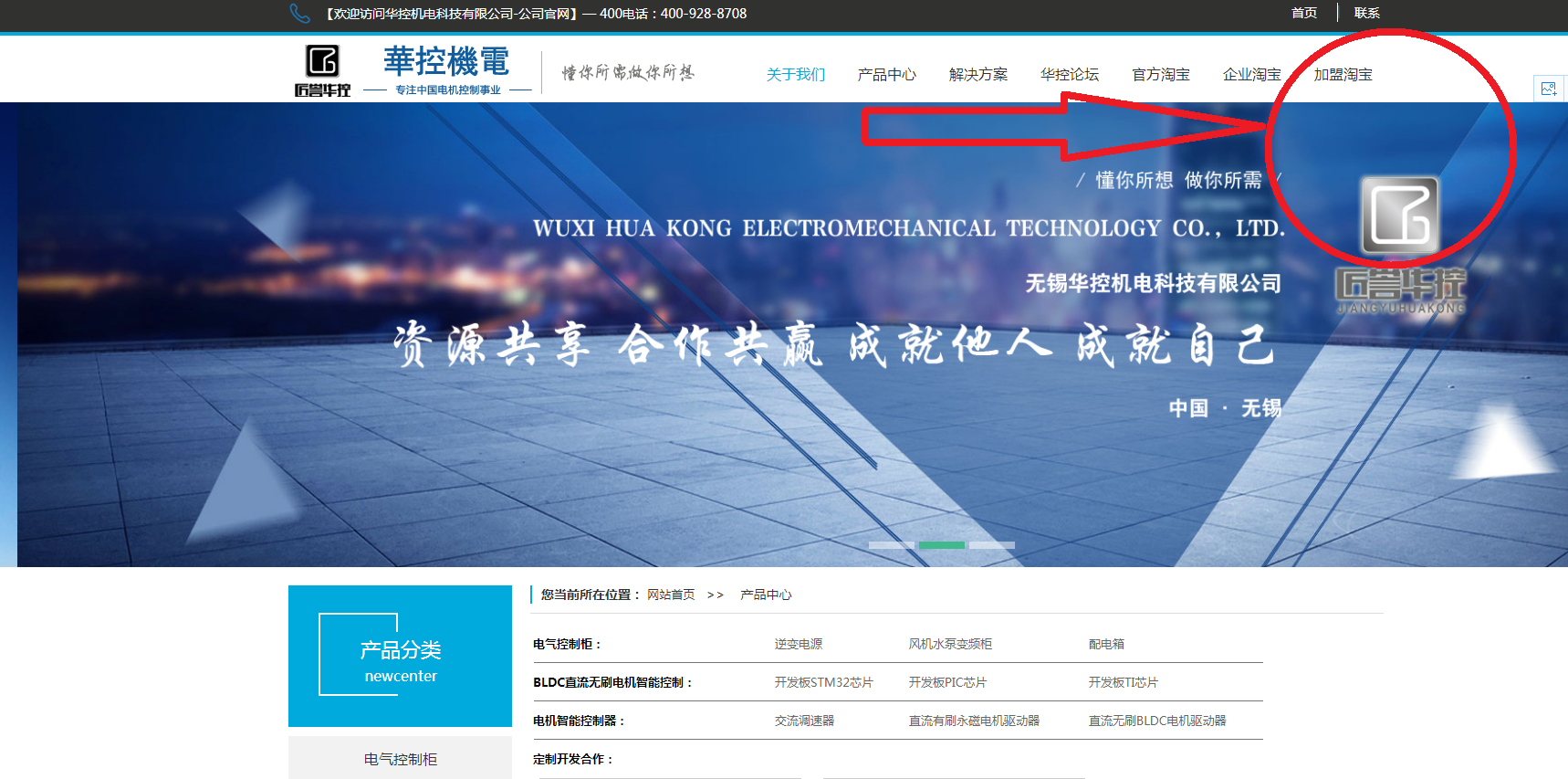Viewport: 1568px width, 779px height.
Task: Open the 首页 link in top bar
Action: point(1304,13)
